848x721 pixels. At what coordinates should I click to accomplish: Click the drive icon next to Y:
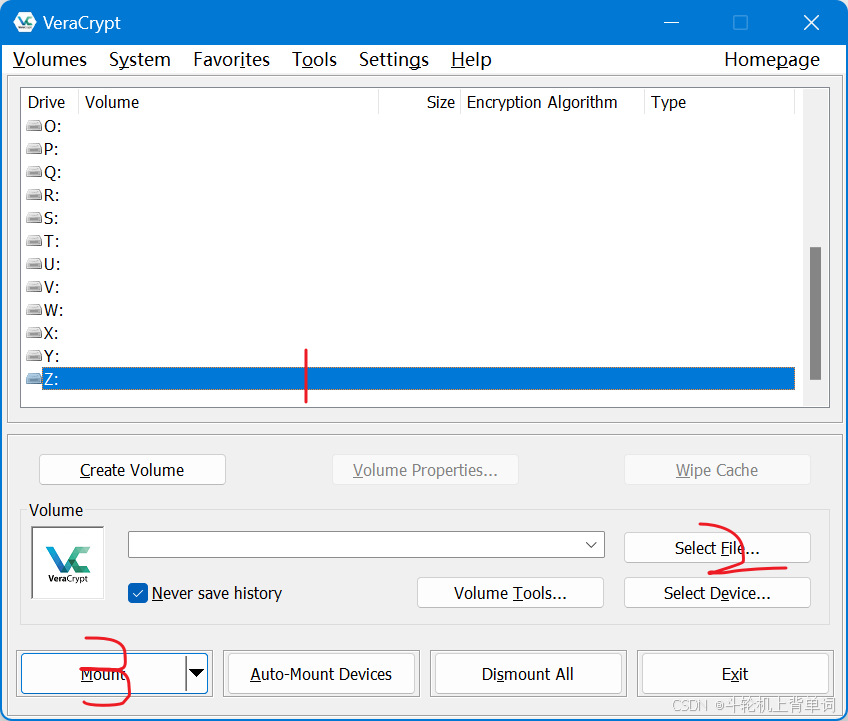point(34,356)
